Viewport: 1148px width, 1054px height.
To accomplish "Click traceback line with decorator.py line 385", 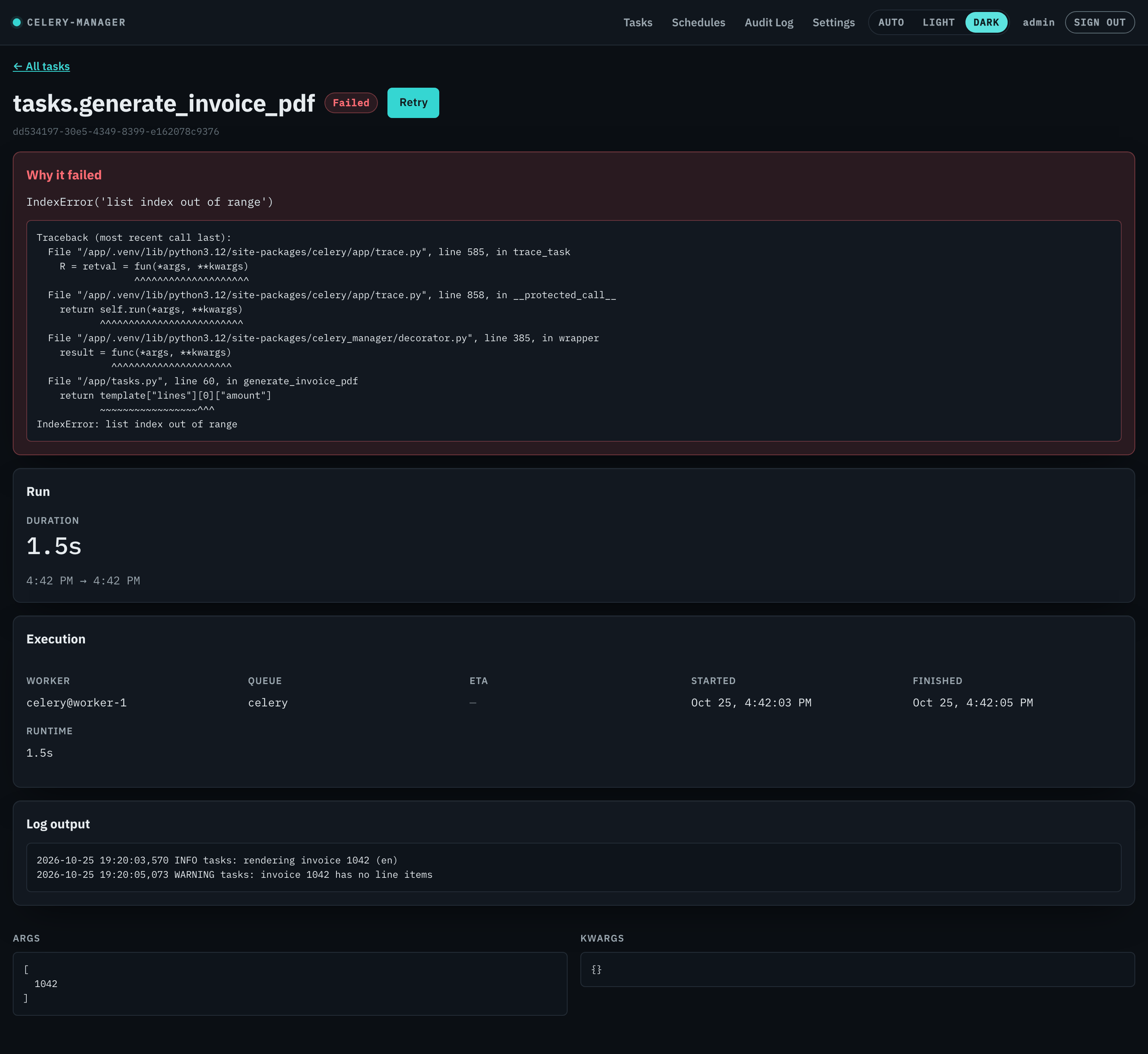I will tap(323, 338).
